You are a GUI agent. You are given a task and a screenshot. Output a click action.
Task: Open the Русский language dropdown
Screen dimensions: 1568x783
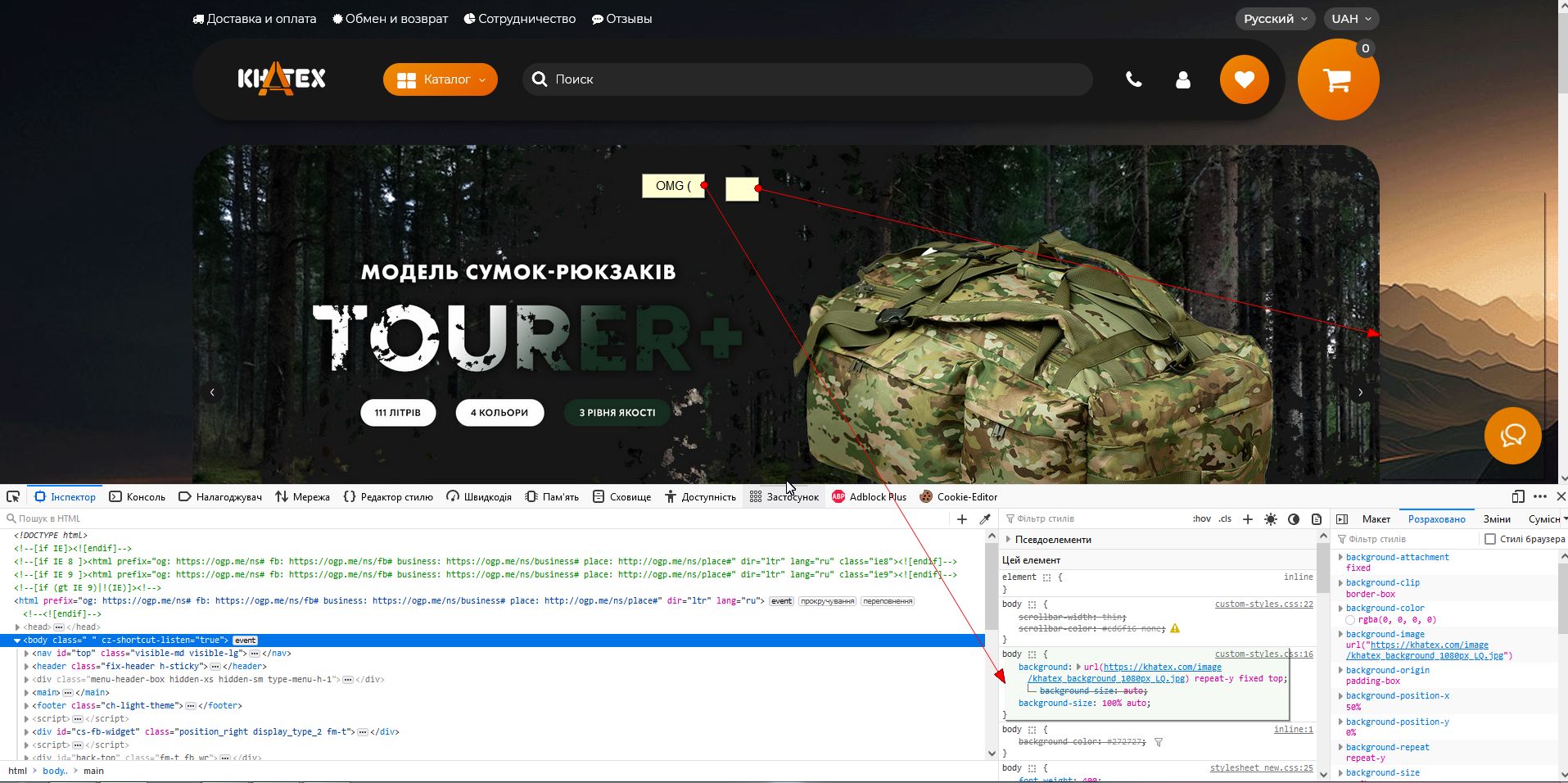(1276, 19)
